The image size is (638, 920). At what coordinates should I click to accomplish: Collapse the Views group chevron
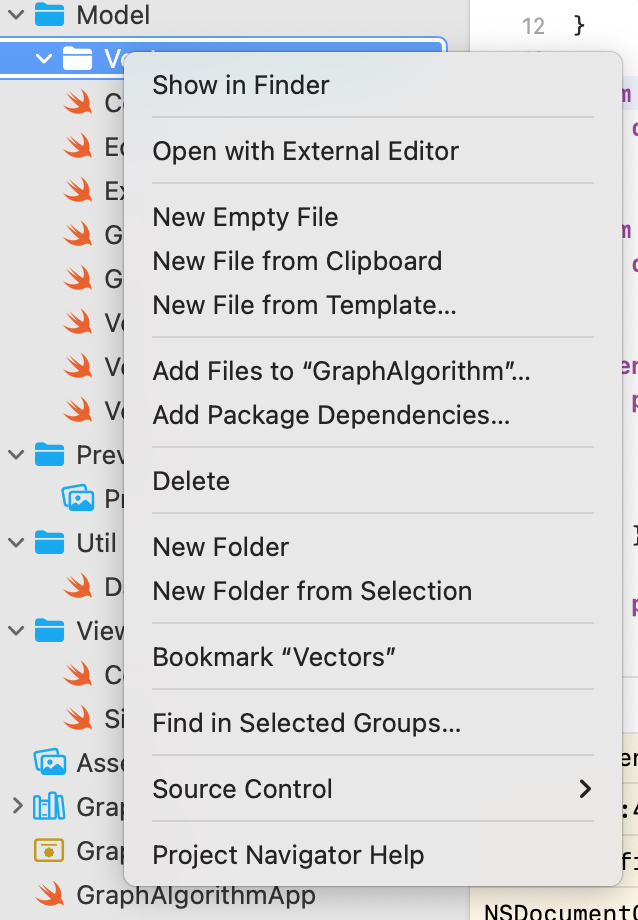tap(16, 631)
